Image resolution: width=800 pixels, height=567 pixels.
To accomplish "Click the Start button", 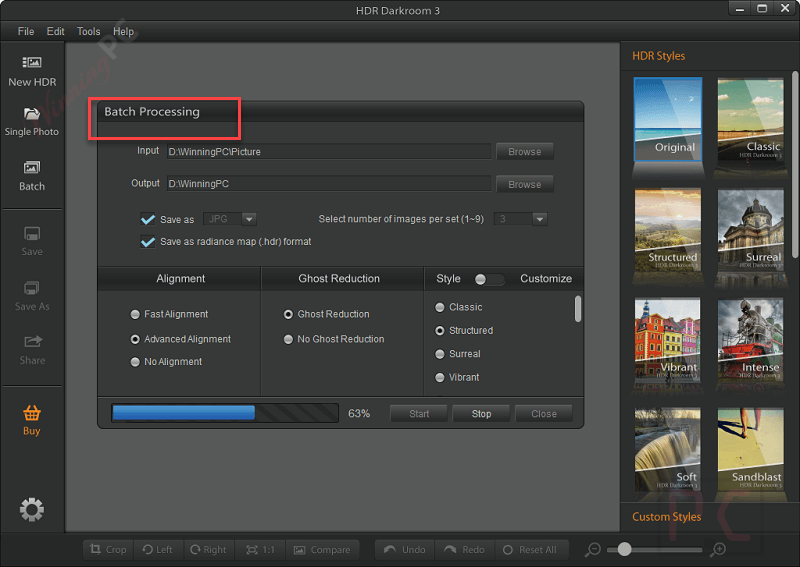I will tap(419, 414).
